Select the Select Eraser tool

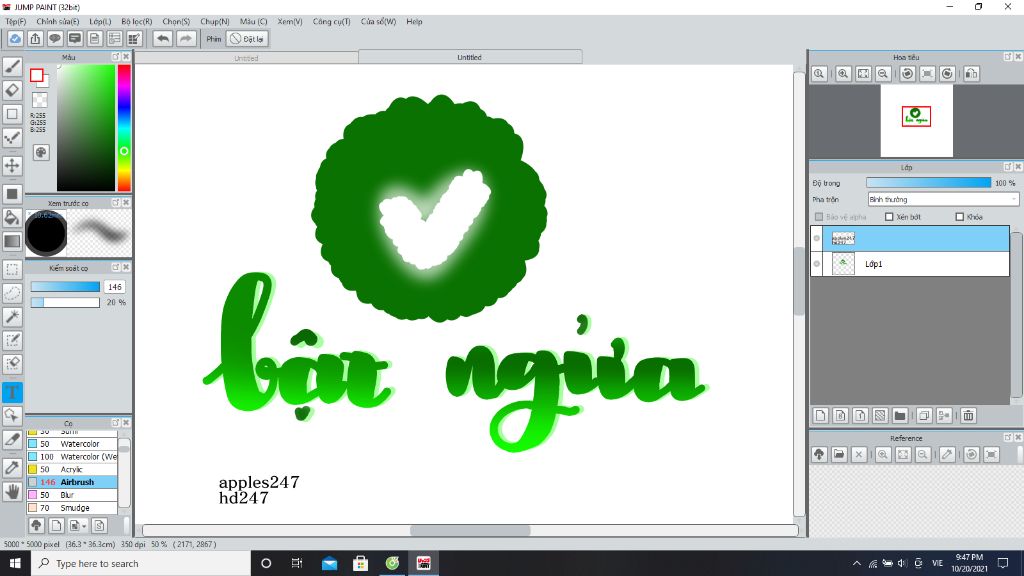[12, 364]
